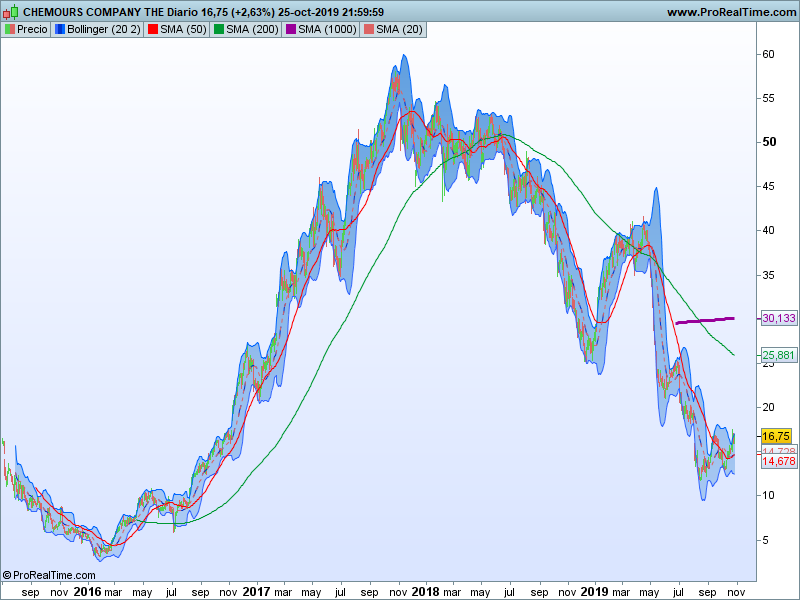Open the SMA (50) indicator legend
The image size is (800, 600).
point(177,30)
